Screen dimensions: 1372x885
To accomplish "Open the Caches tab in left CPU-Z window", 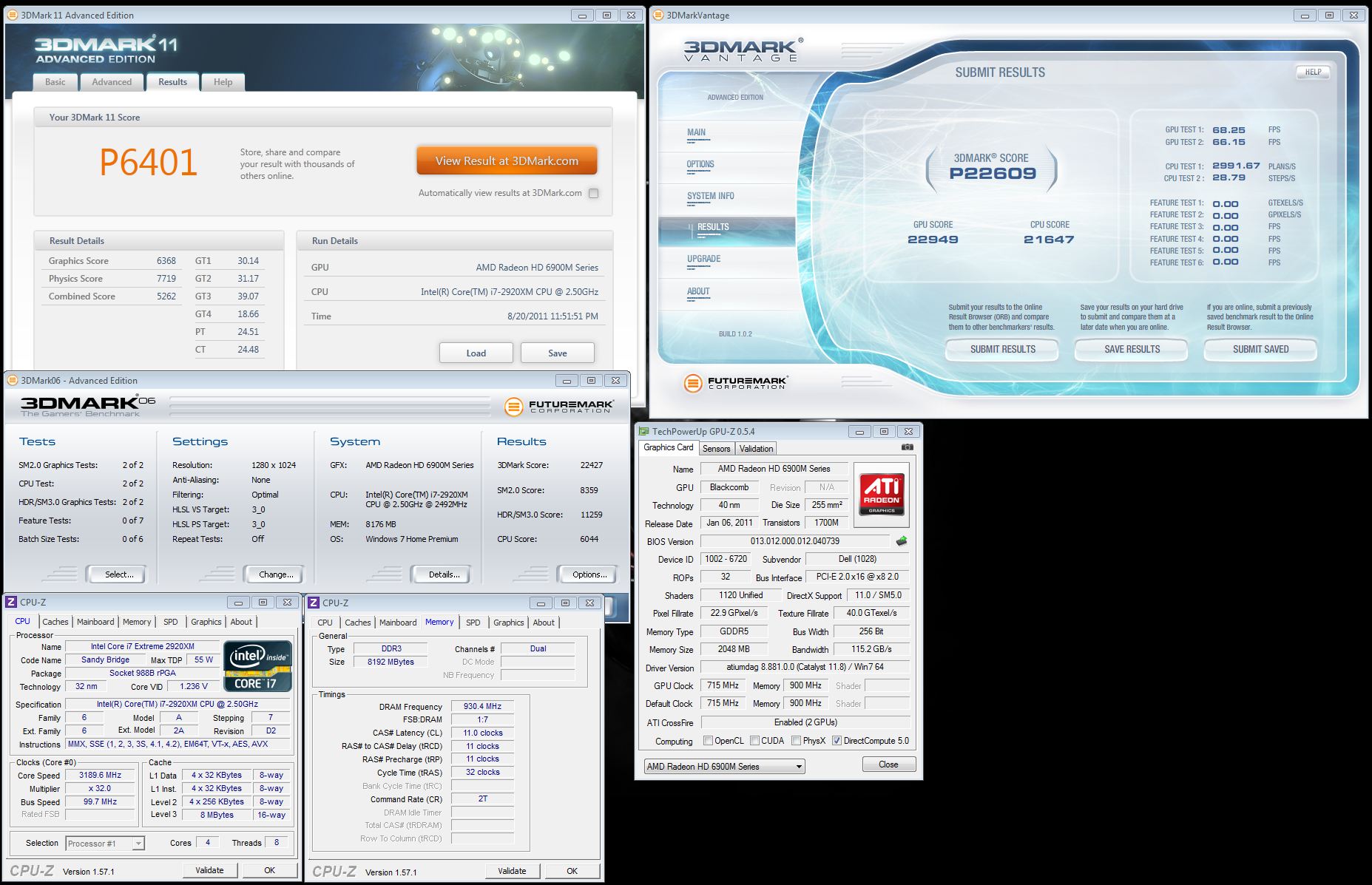I will tap(55, 622).
